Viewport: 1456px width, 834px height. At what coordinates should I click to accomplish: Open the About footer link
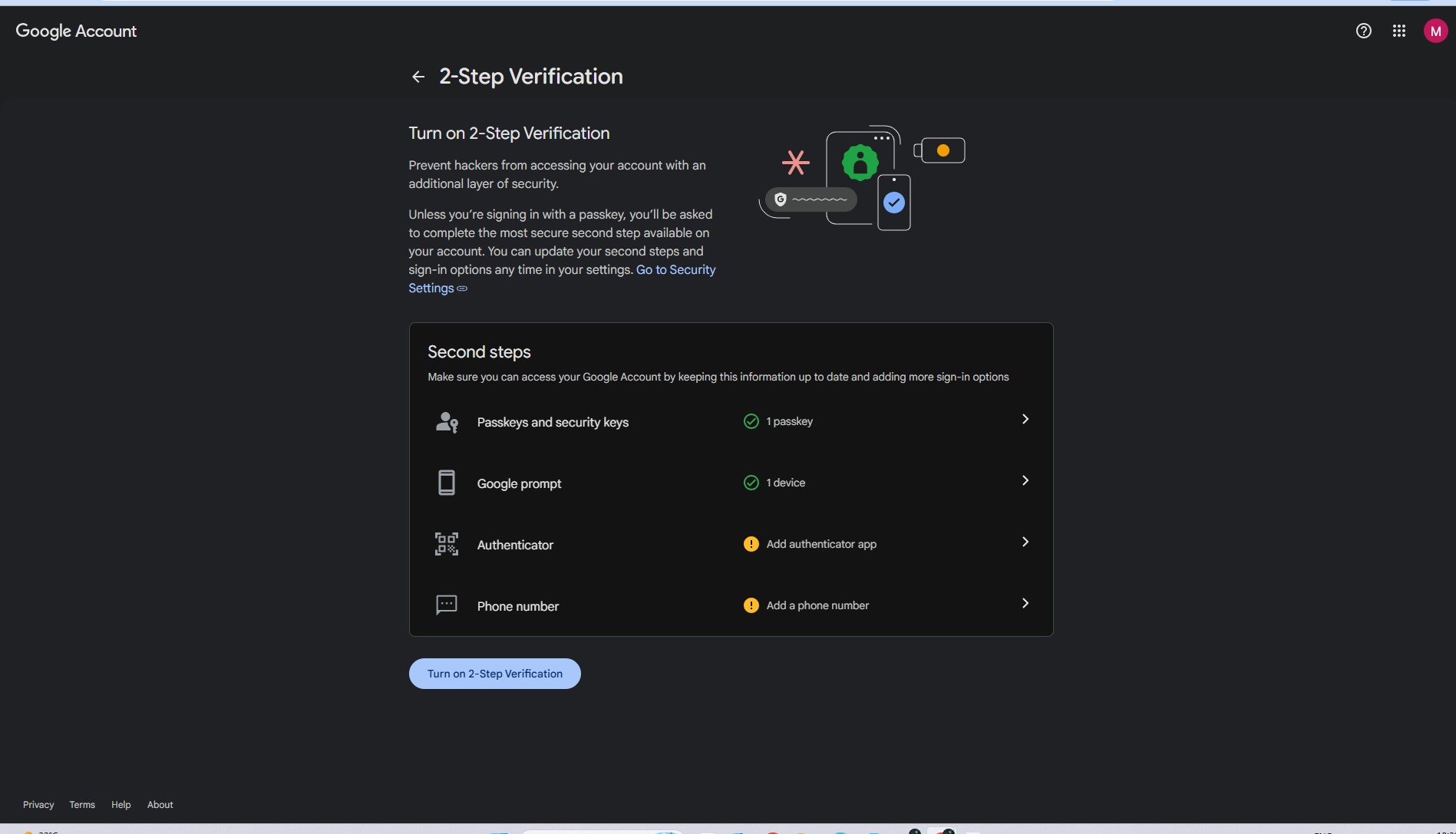click(x=160, y=805)
